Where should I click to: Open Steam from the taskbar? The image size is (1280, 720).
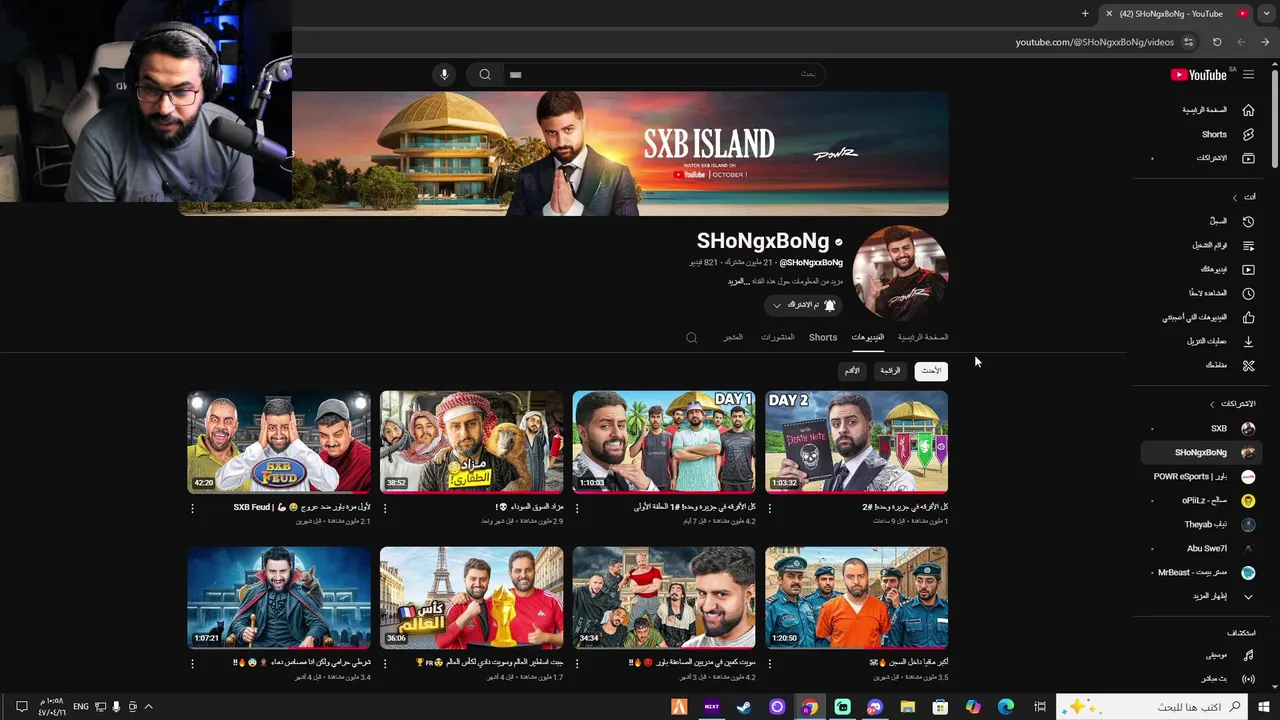tap(744, 707)
